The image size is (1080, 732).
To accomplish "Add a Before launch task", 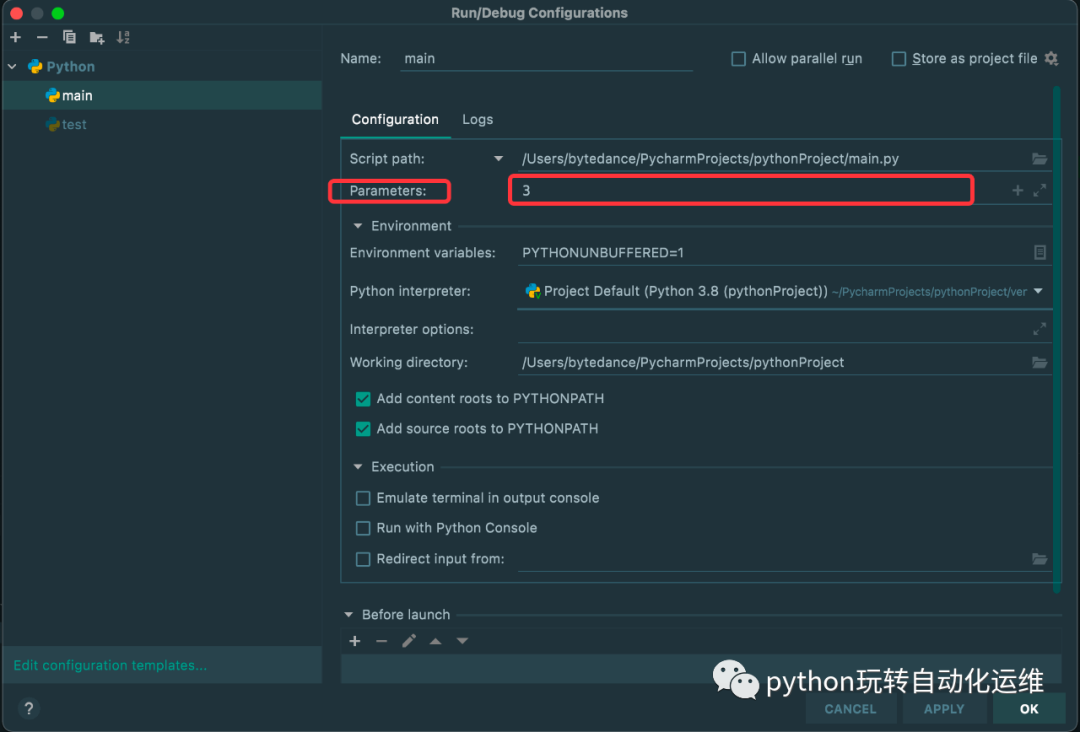I will coord(355,641).
